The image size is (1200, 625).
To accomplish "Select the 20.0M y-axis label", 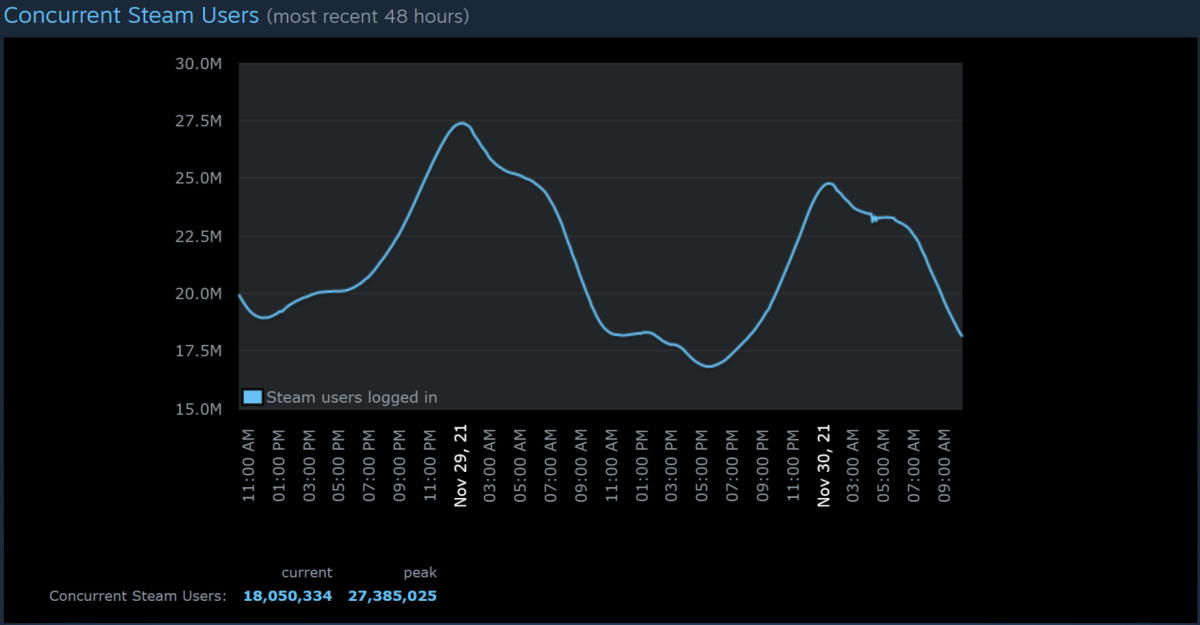I will pyautogui.click(x=197, y=294).
